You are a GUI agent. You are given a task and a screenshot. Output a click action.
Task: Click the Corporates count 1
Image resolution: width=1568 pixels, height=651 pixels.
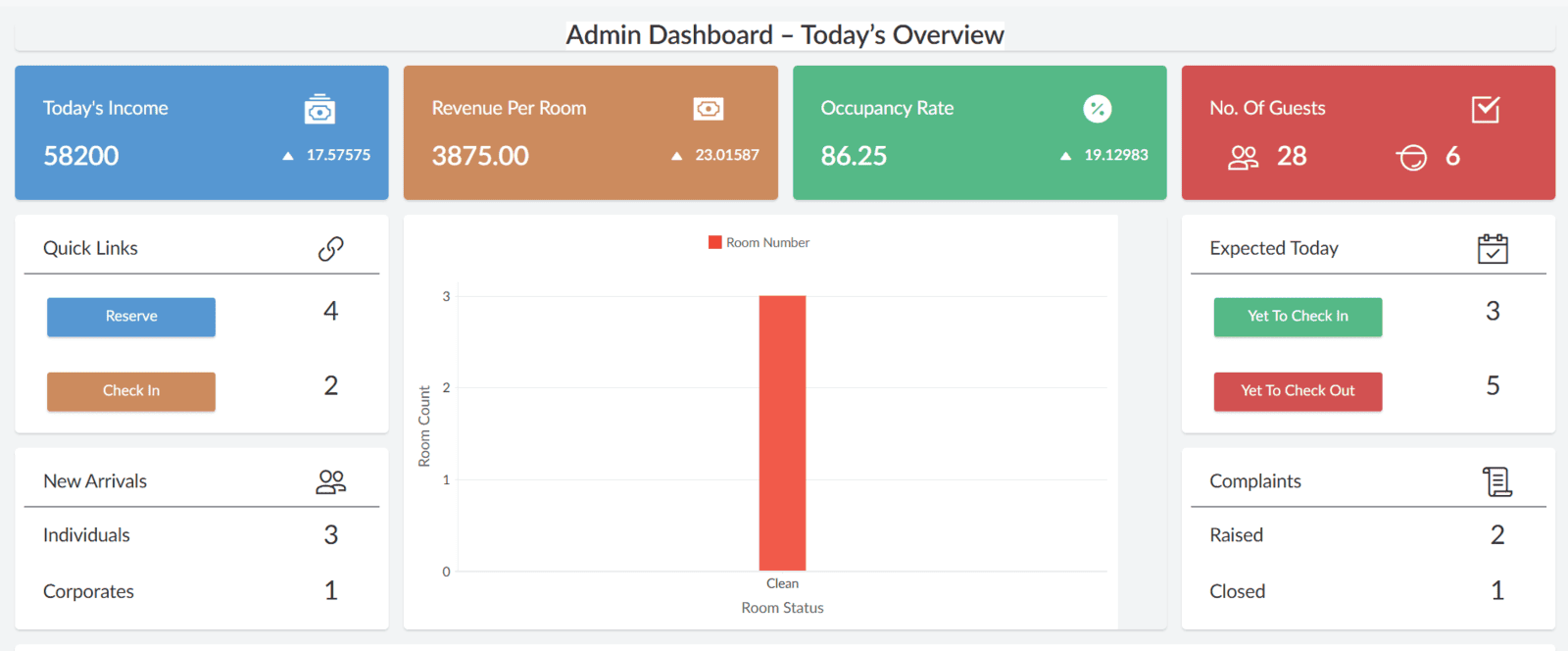pos(331,590)
